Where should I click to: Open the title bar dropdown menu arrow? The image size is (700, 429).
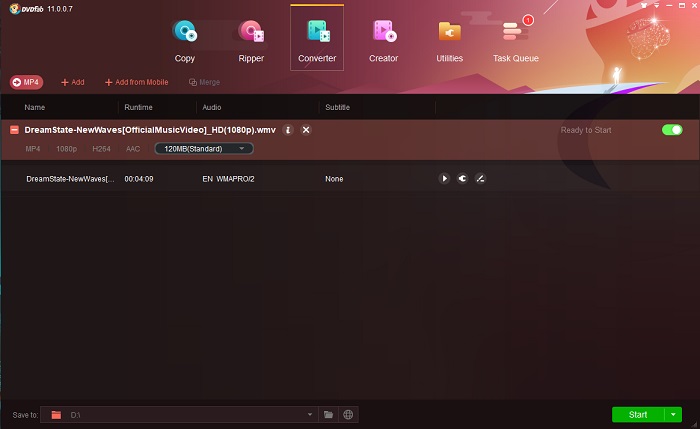[x=656, y=5]
